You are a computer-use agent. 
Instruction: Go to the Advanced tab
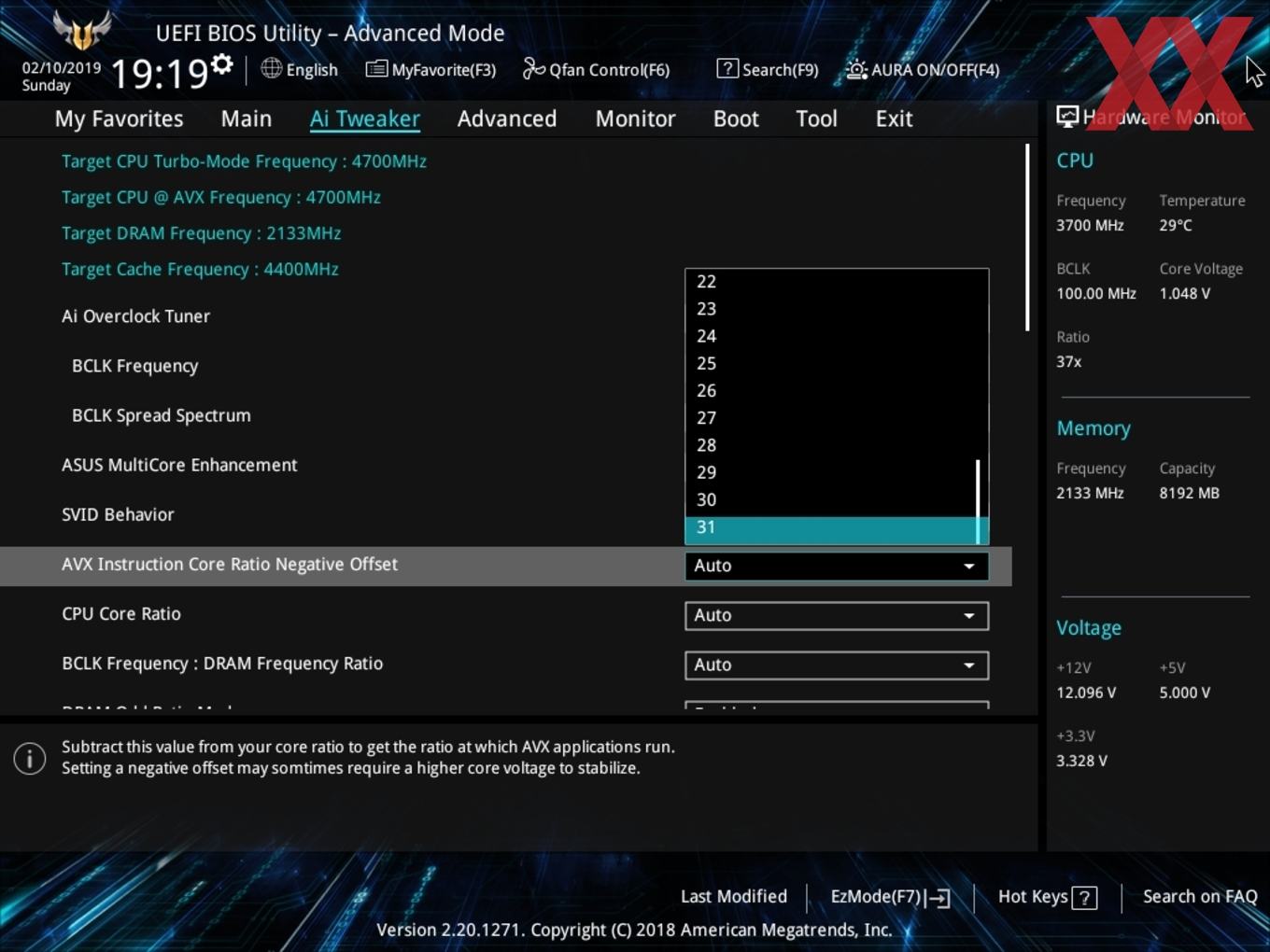[x=507, y=119]
